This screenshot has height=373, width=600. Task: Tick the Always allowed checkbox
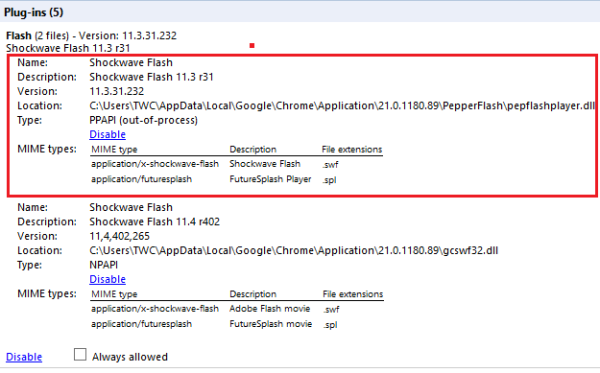click(x=80, y=355)
